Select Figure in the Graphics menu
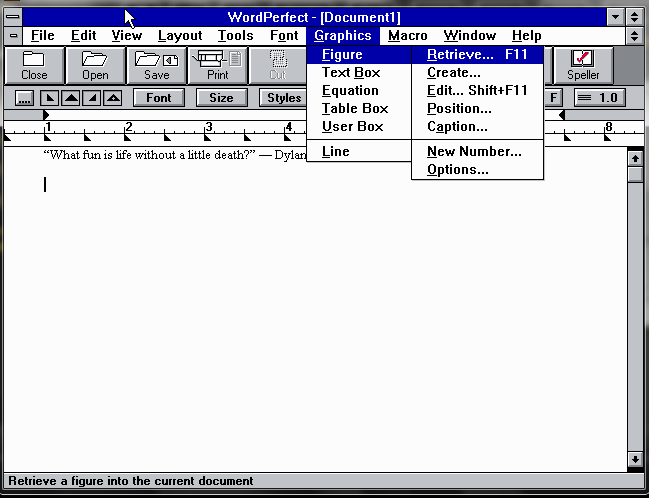The width and height of the screenshot is (649, 498). (x=359, y=55)
